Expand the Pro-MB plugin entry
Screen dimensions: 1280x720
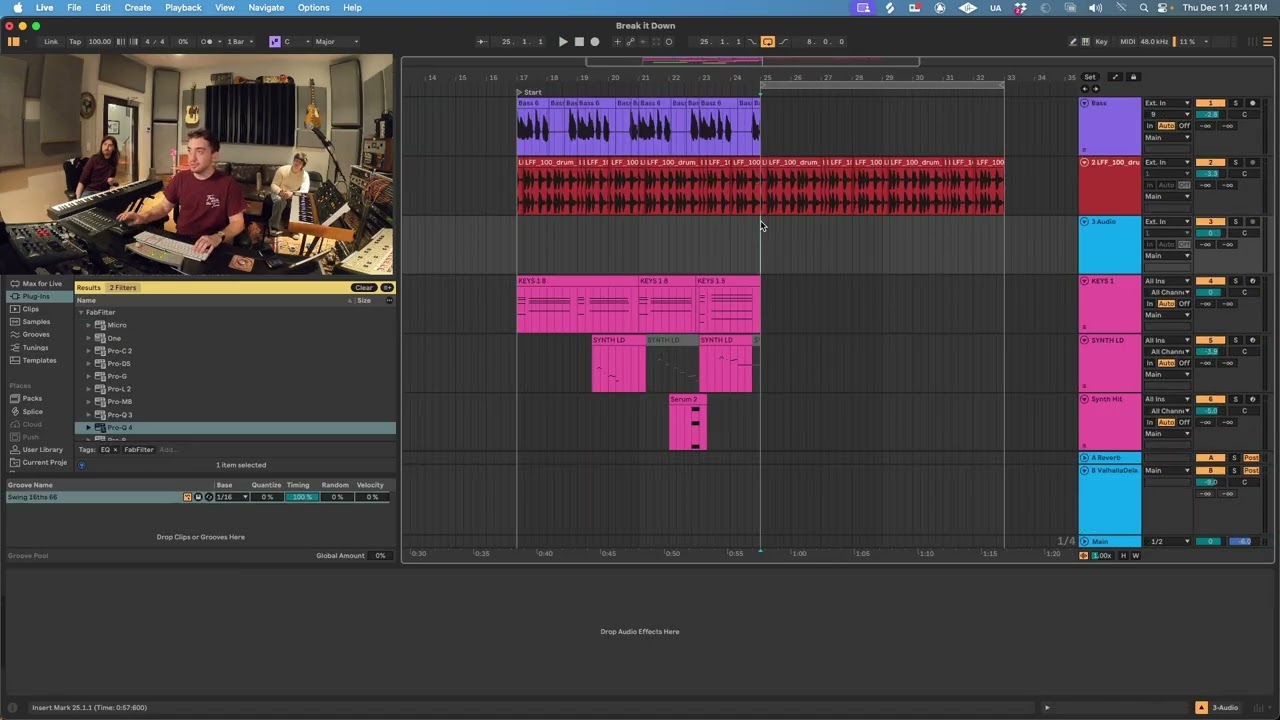click(x=88, y=402)
